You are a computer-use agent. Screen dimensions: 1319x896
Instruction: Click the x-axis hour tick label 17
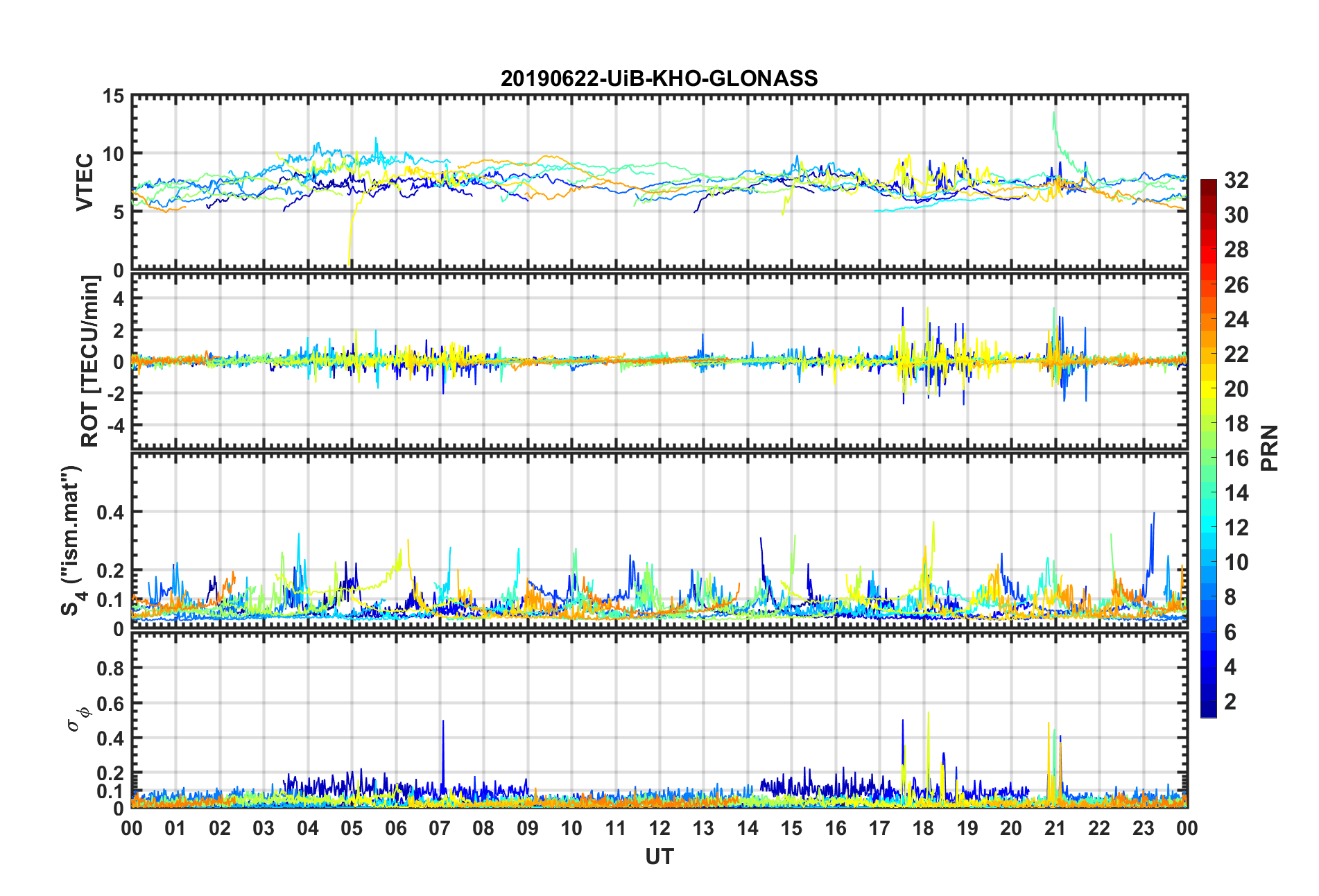[879, 828]
